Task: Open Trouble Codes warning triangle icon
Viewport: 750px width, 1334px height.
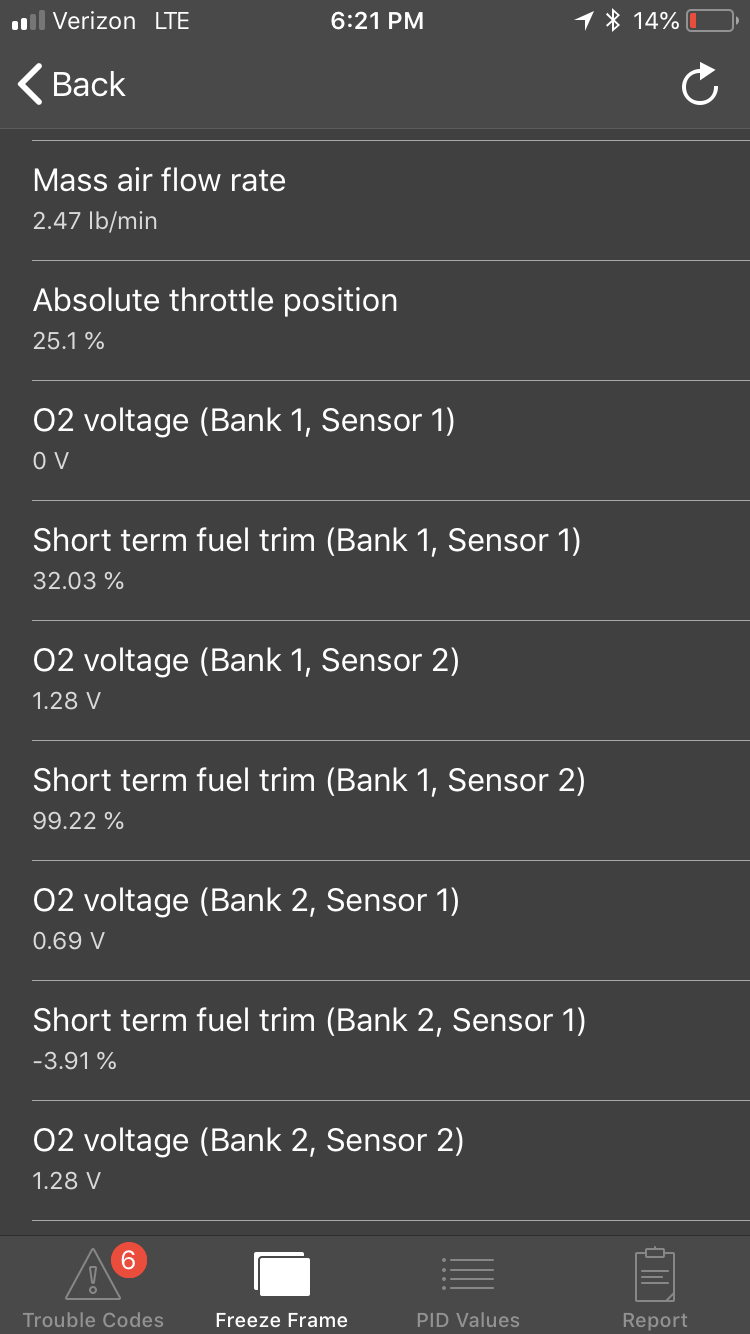Action: tap(92, 1274)
